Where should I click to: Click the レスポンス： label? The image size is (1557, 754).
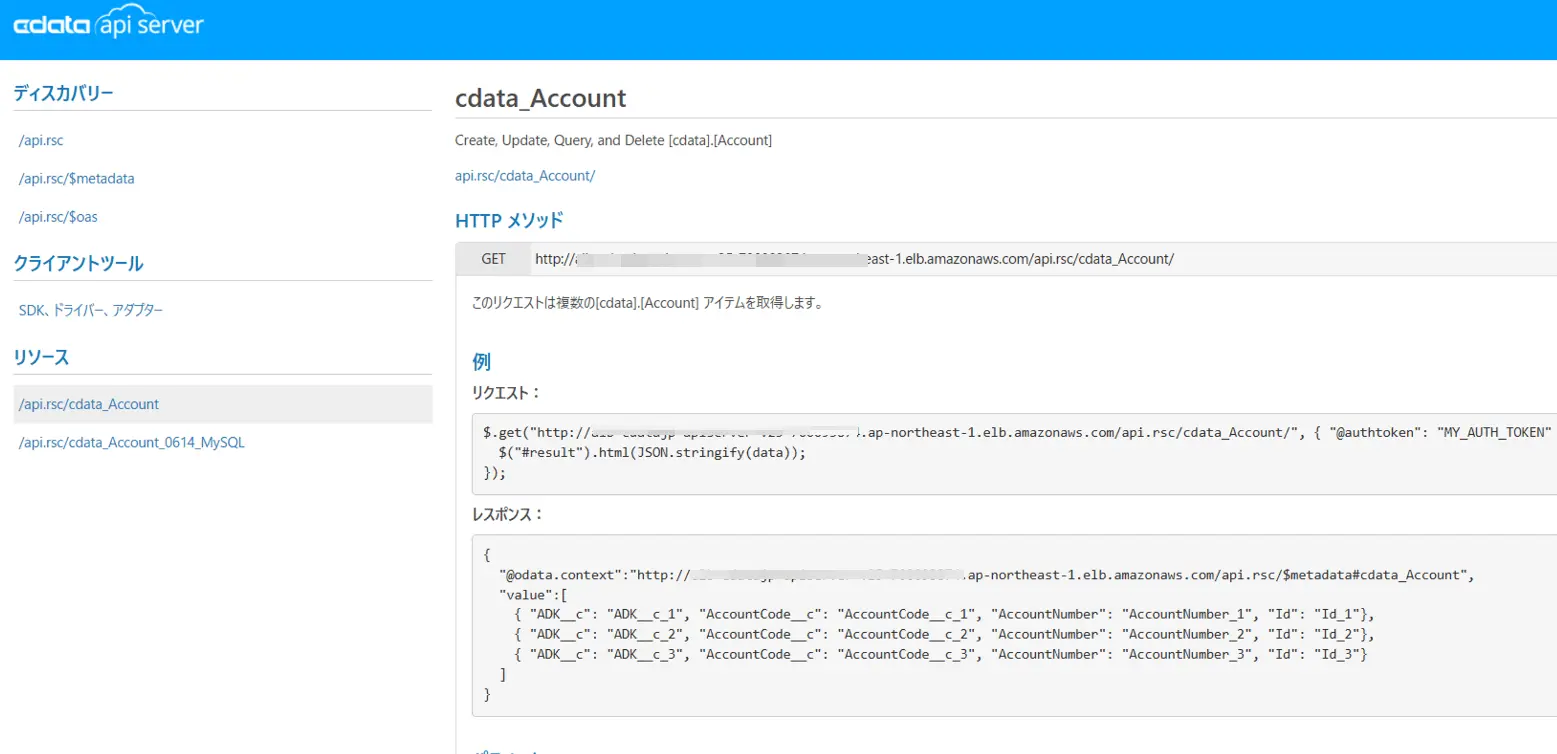(x=507, y=514)
